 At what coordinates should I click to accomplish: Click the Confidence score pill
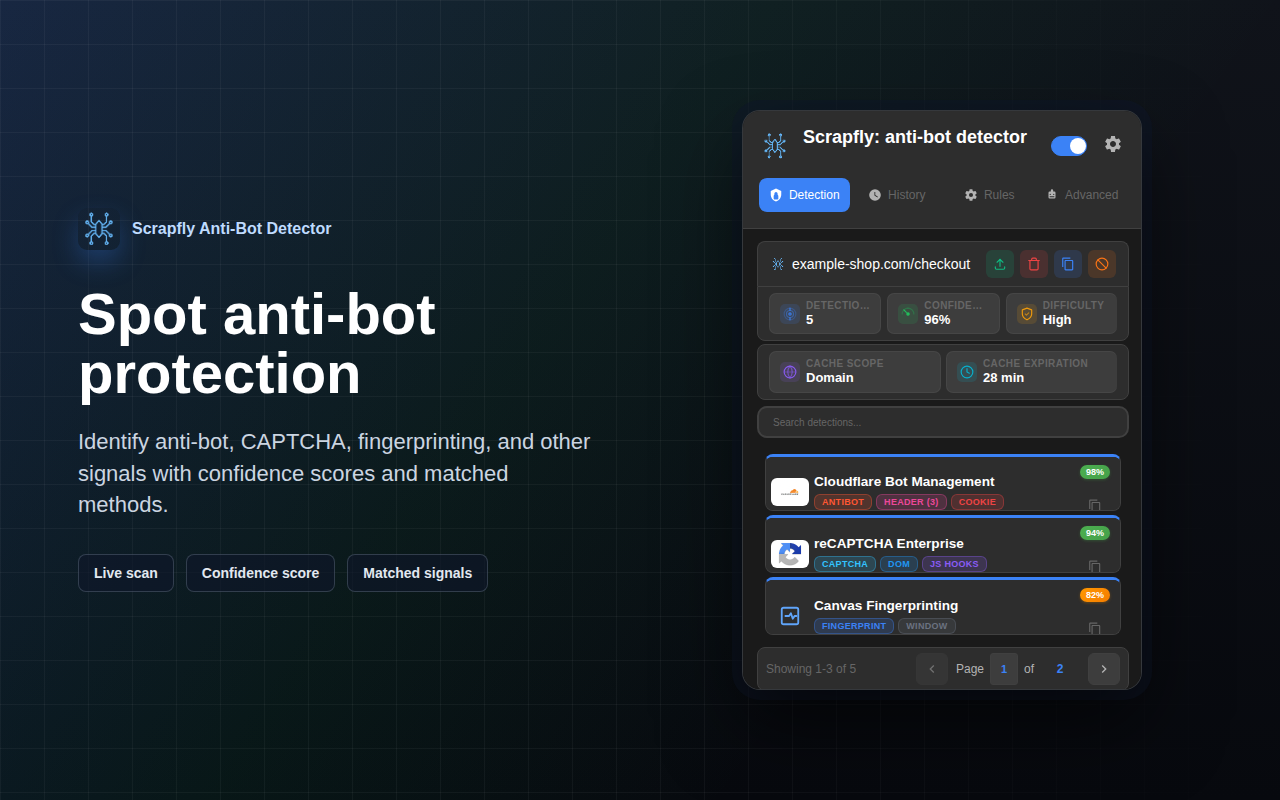(260, 573)
